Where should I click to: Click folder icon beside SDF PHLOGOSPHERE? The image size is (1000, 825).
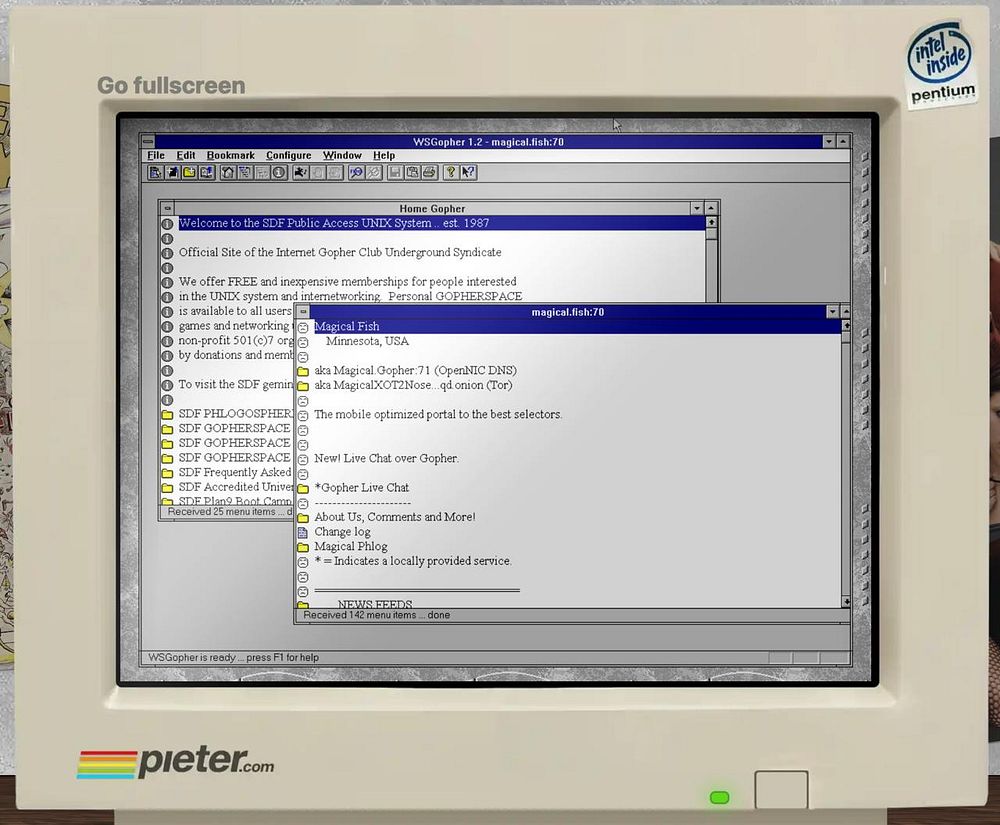tap(167, 414)
